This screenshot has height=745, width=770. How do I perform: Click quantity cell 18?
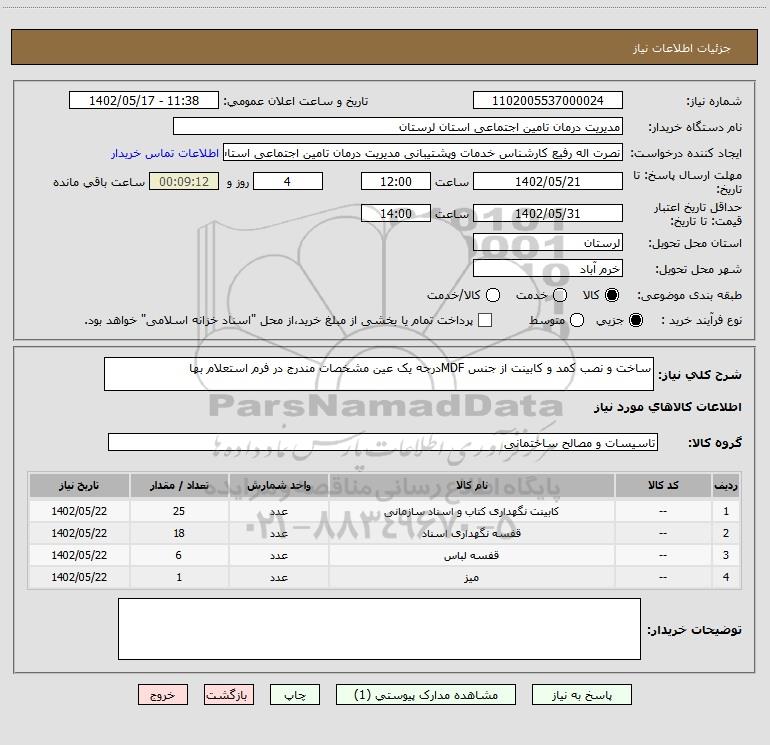pos(179,533)
